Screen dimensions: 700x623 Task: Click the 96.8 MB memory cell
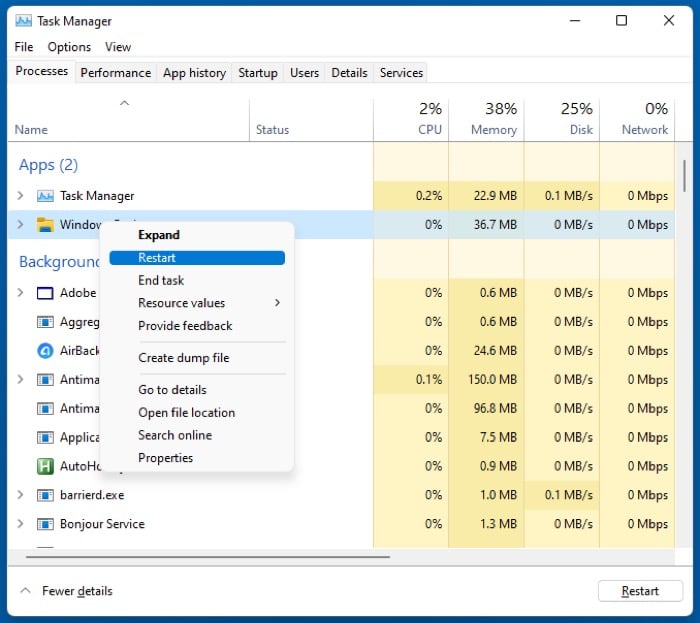pyautogui.click(x=486, y=408)
